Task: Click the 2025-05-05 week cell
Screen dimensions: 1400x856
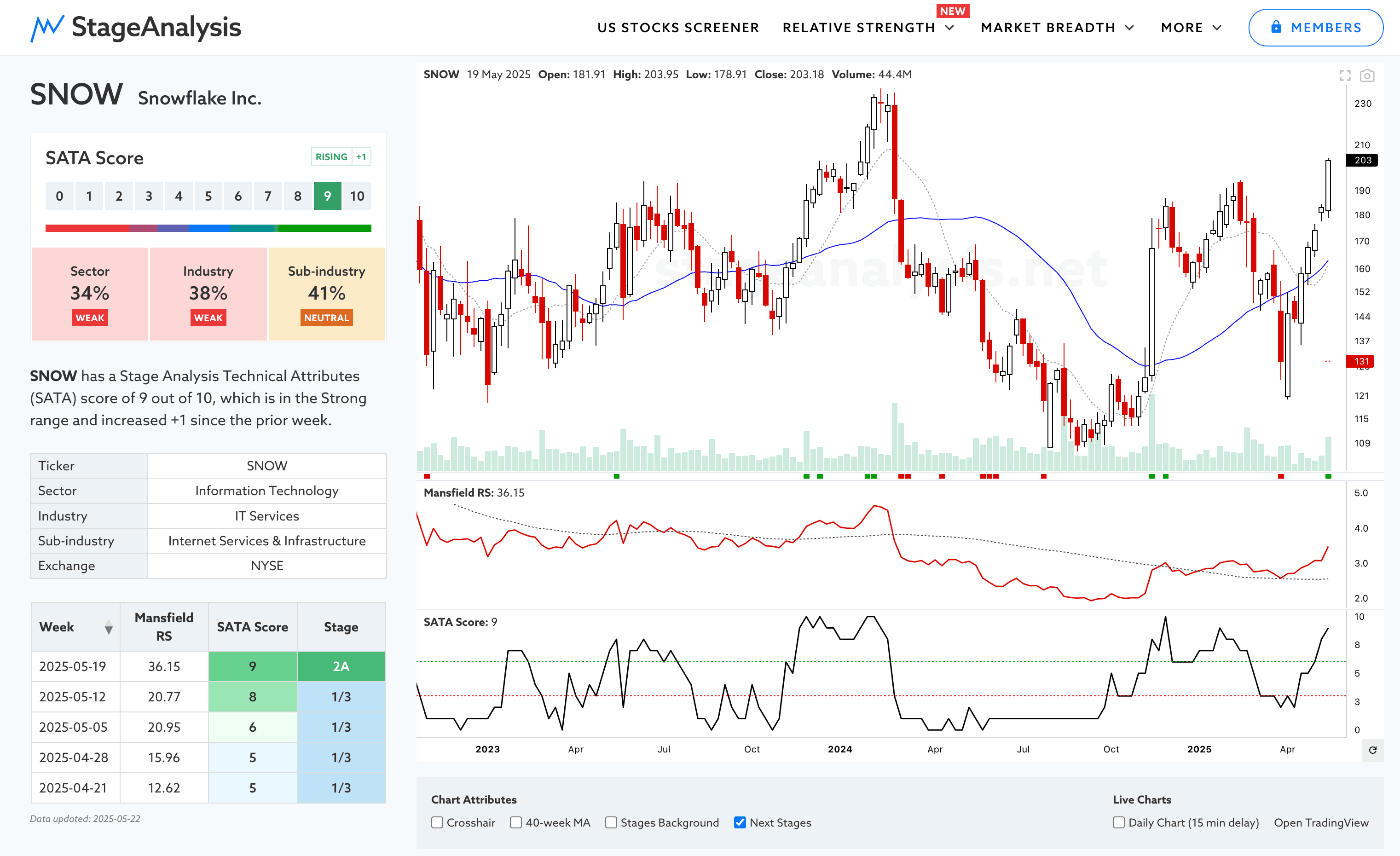Action: tap(75, 727)
